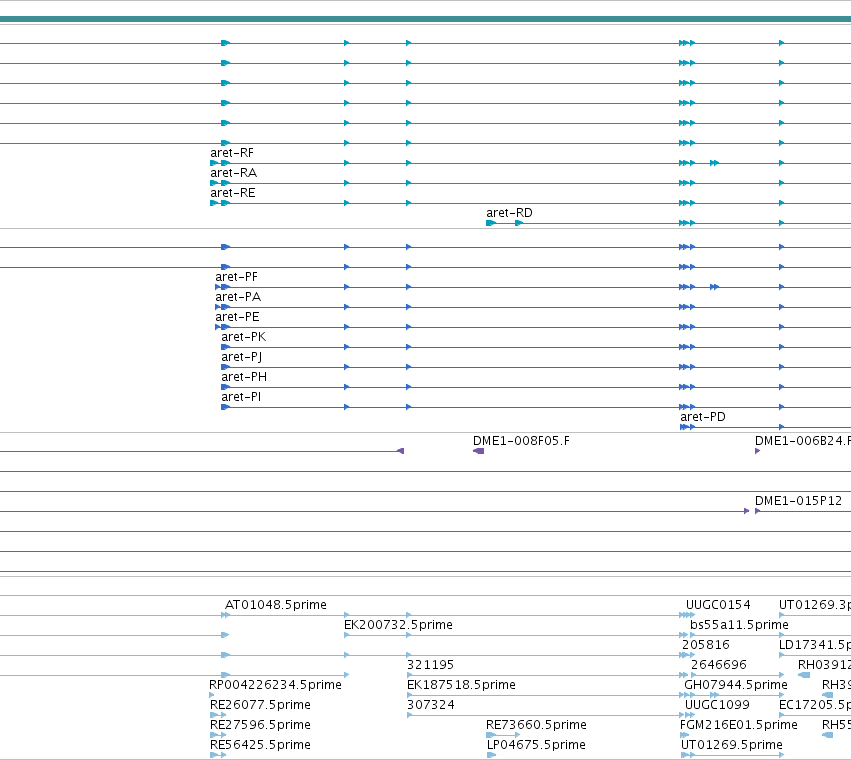Viewport: 851px width, 760px height.
Task: Click the 321195 EST label
Action: [430, 665]
